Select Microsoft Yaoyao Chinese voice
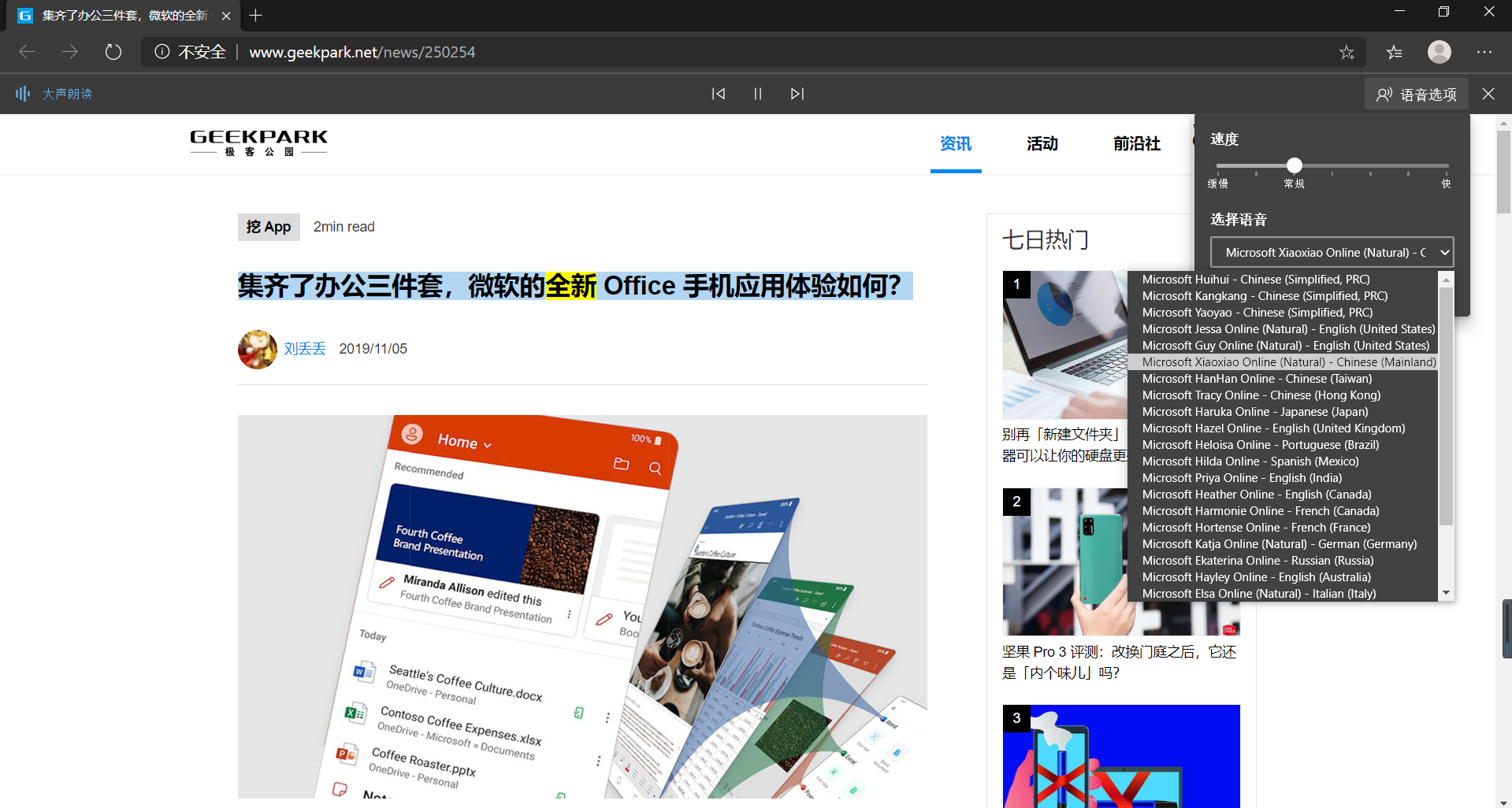 (1283, 313)
